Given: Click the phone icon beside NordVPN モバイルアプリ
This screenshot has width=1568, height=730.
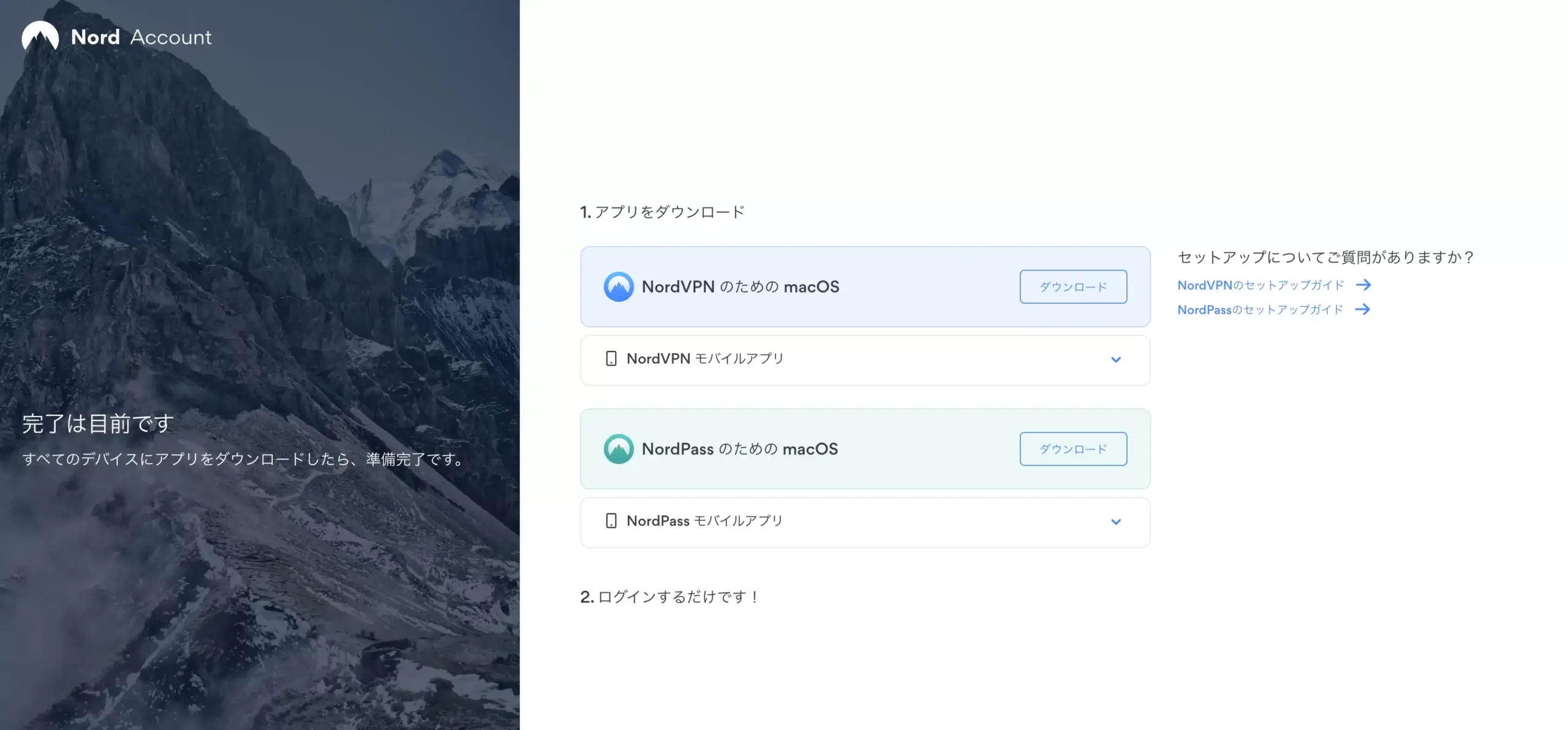Looking at the screenshot, I should tap(611, 359).
